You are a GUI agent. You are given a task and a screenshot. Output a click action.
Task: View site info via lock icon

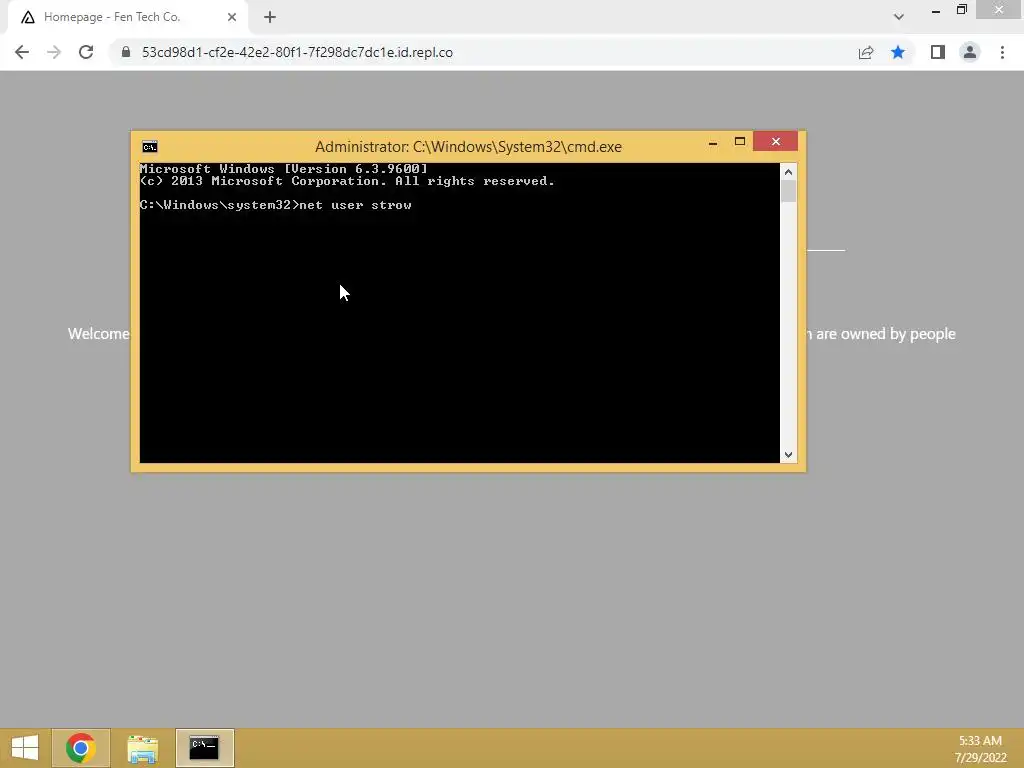click(126, 52)
